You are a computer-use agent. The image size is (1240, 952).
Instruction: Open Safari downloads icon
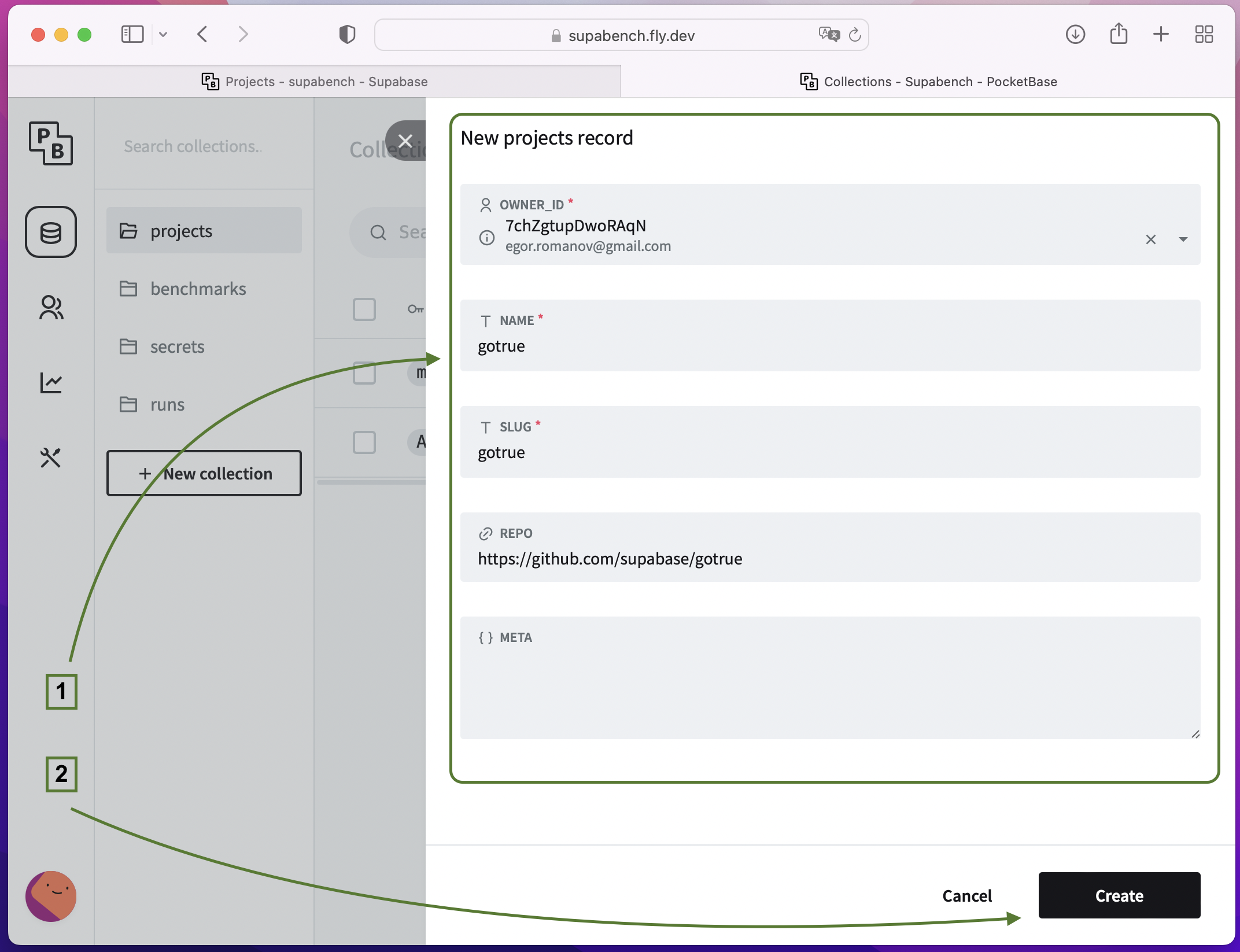tap(1075, 34)
